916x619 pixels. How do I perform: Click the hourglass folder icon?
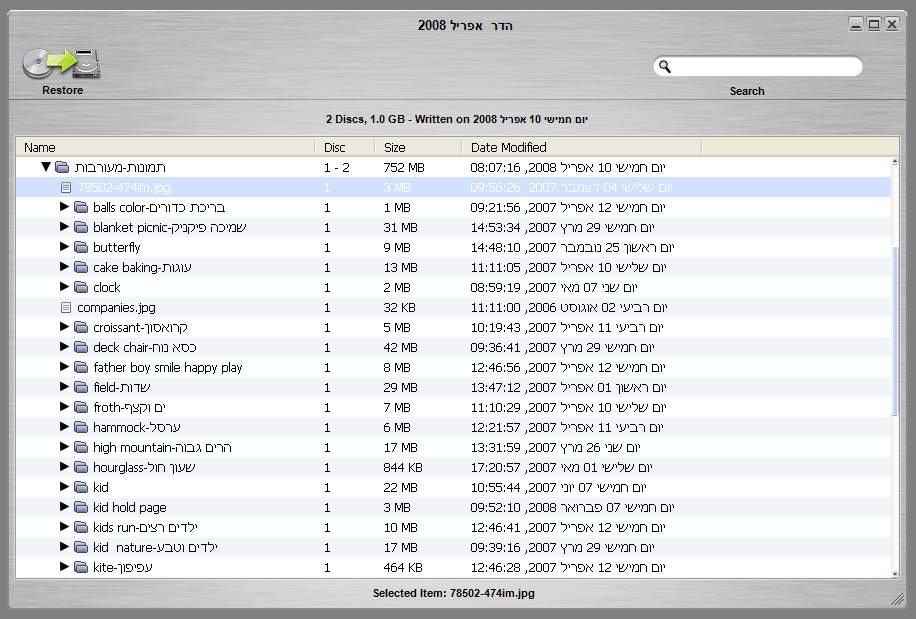(81, 467)
